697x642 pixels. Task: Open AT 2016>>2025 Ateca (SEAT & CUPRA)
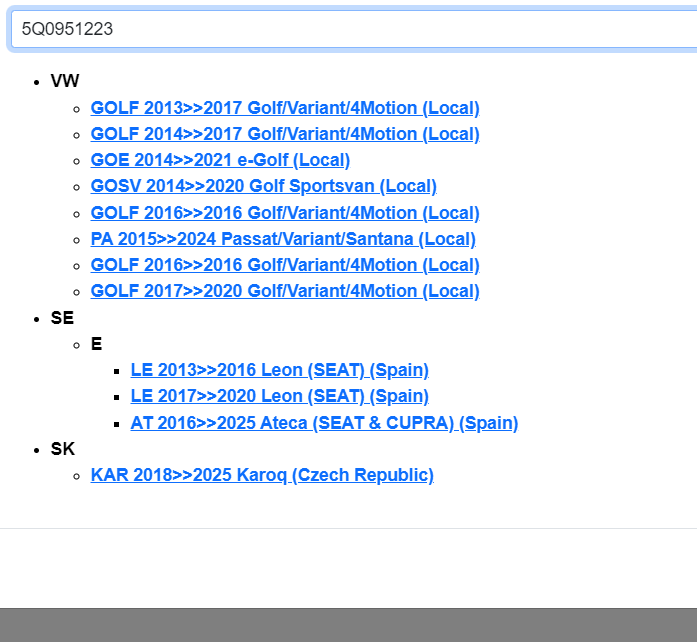point(324,423)
